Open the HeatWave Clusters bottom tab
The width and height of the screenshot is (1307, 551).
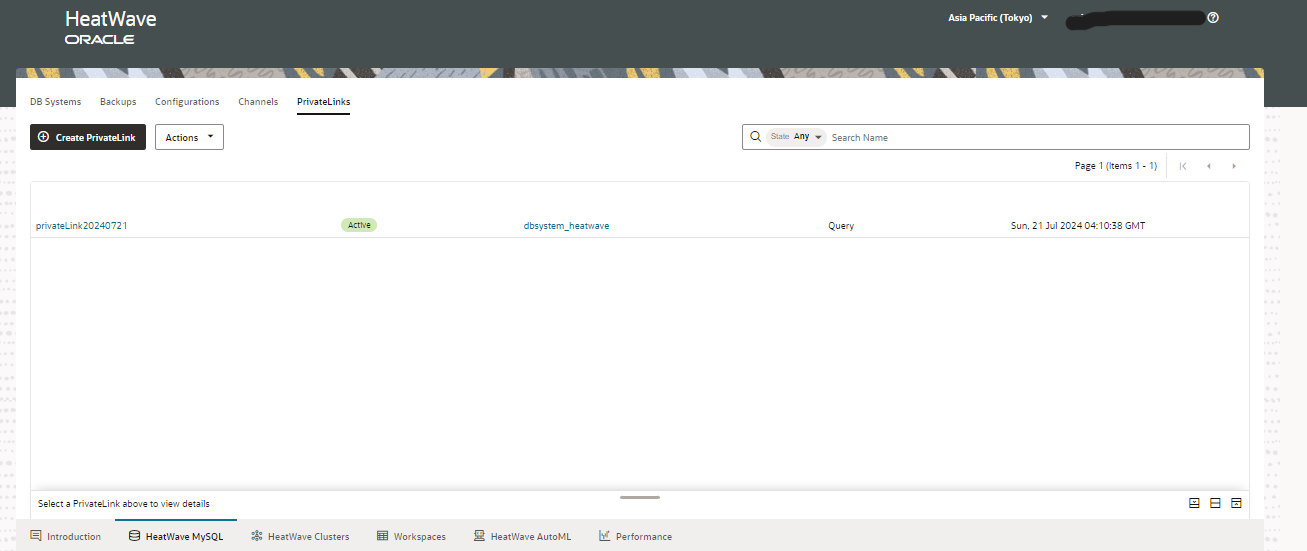click(x=301, y=536)
